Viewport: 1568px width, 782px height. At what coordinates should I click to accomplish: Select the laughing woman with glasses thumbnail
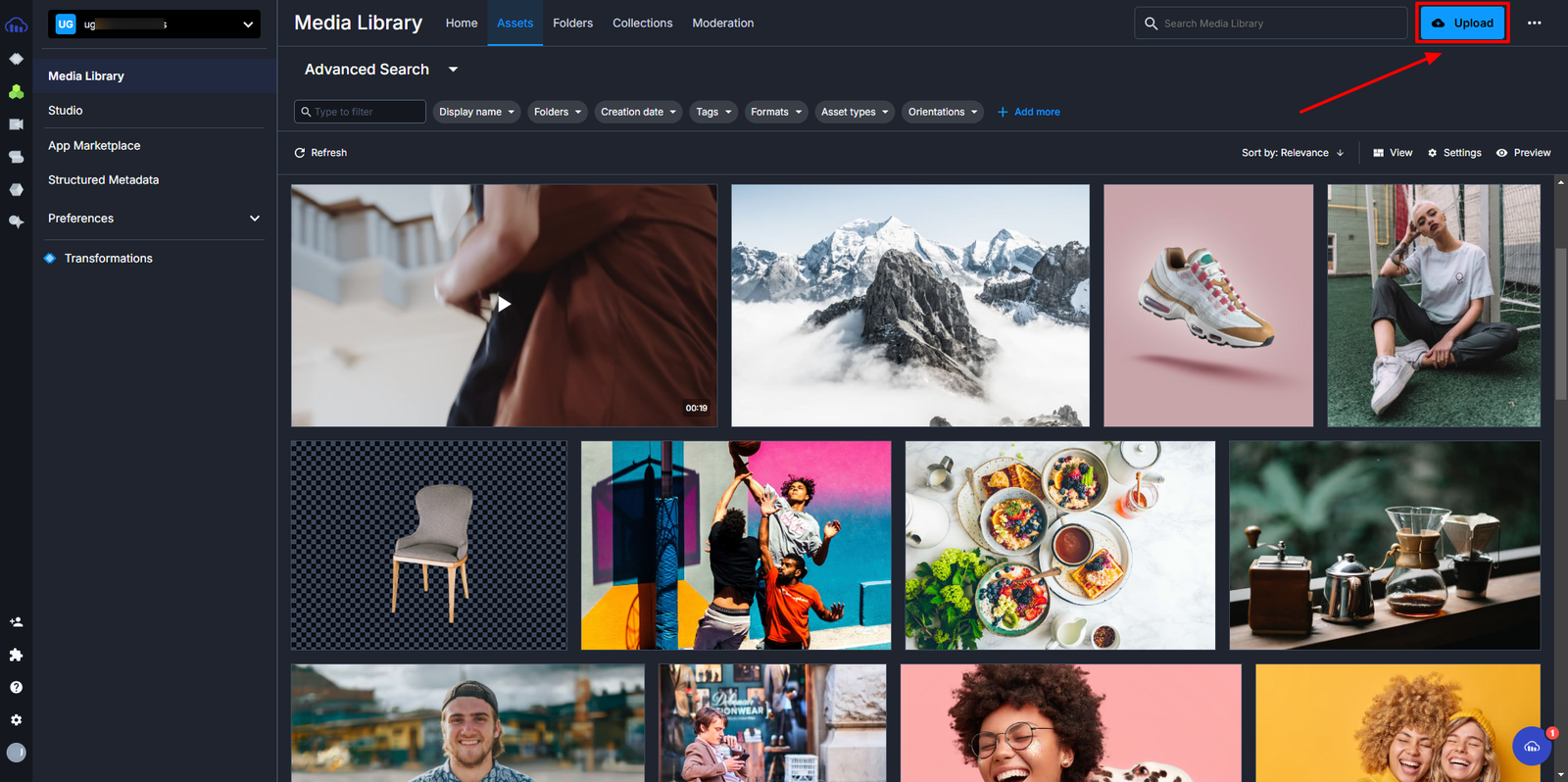(x=1070, y=723)
